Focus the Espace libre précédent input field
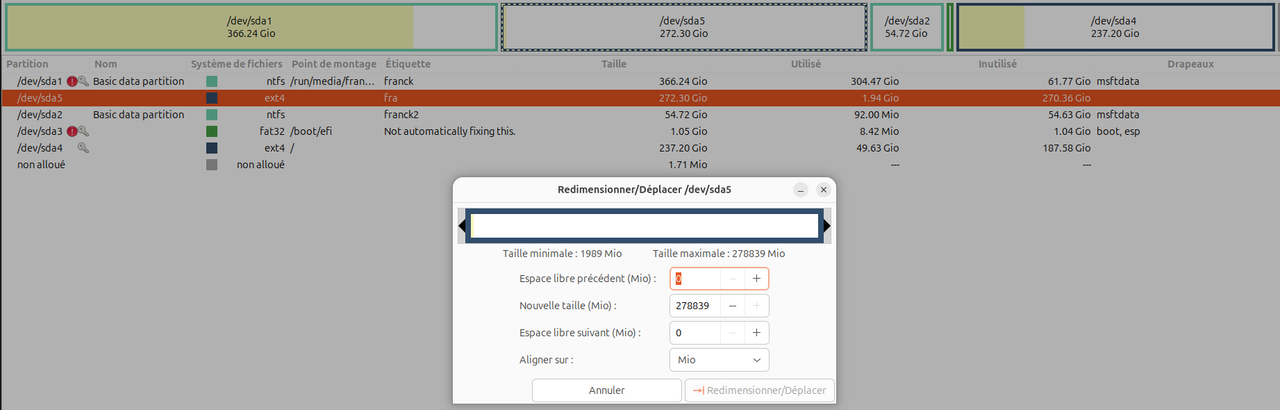1280x410 pixels. tap(694, 279)
